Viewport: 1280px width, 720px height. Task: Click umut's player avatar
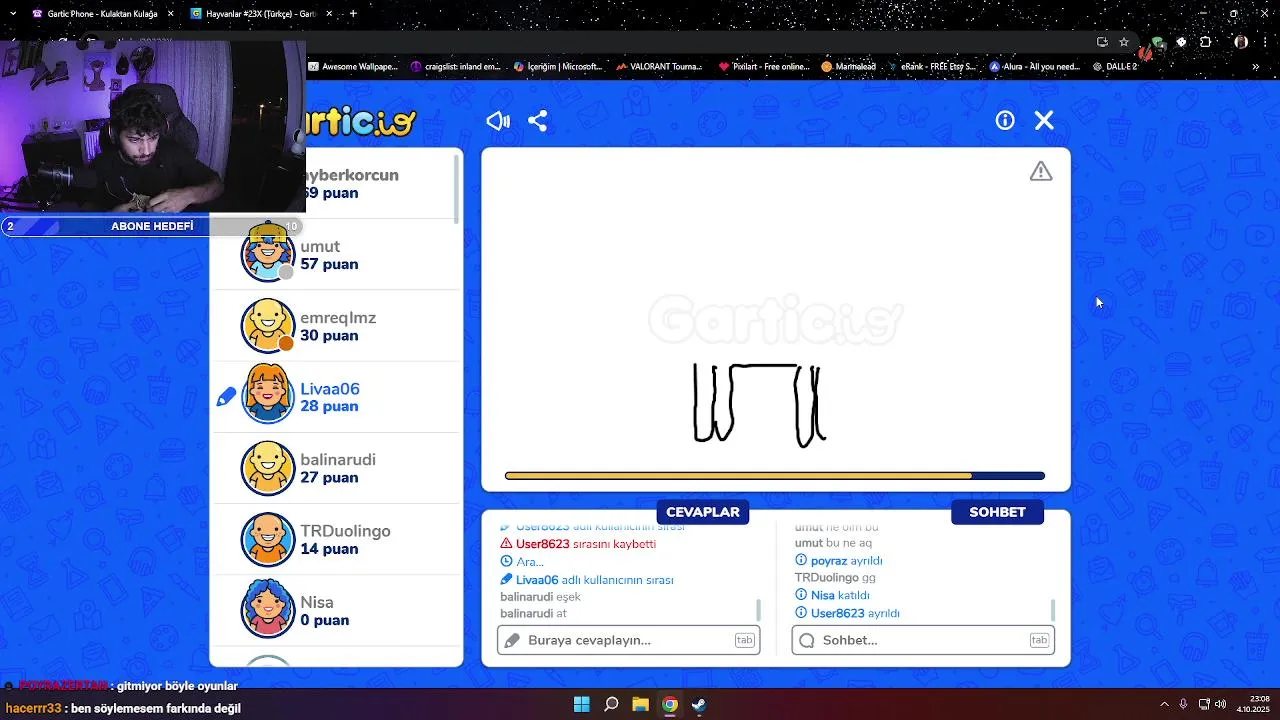pyautogui.click(x=268, y=254)
